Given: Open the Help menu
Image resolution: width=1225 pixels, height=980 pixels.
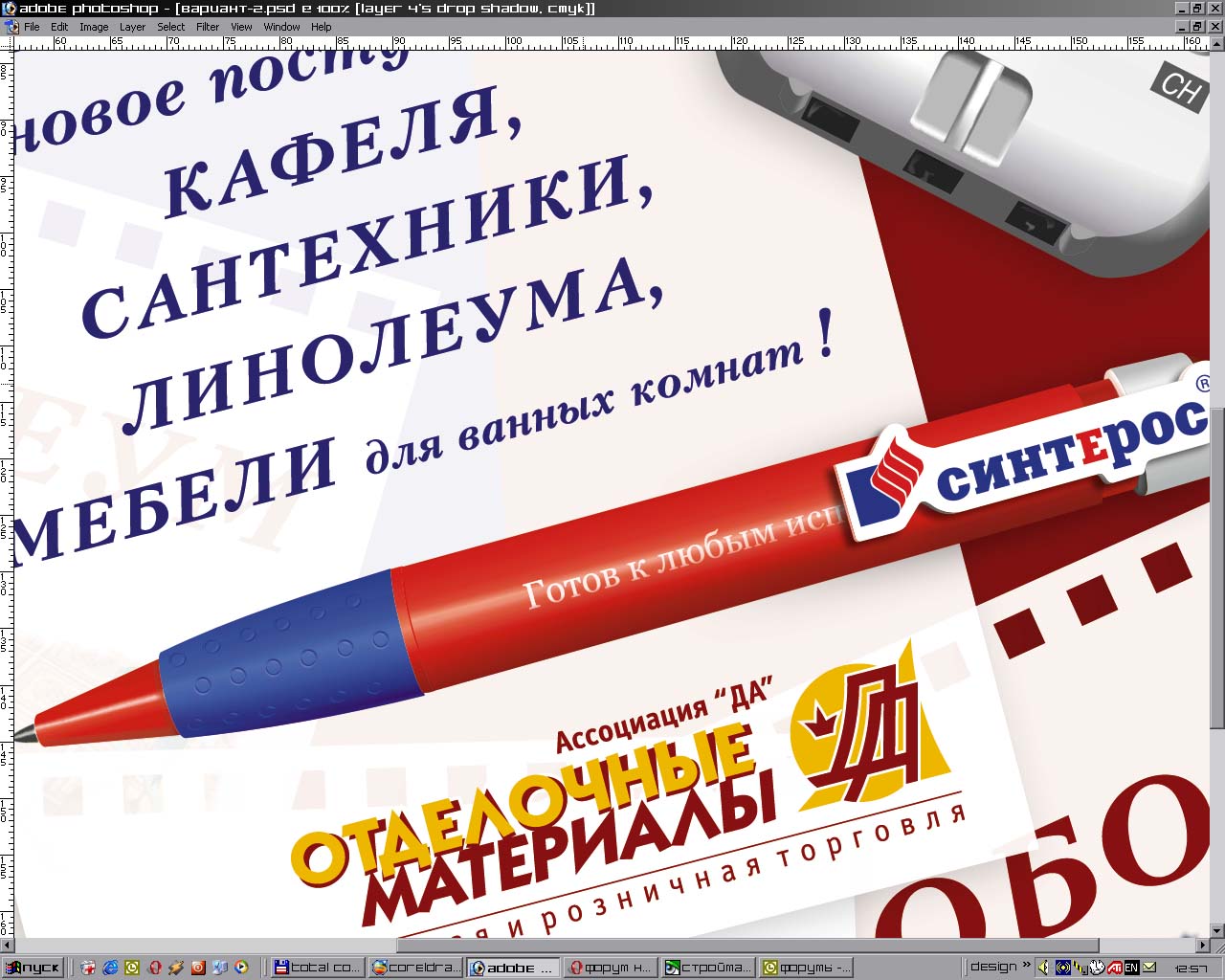Looking at the screenshot, I should pos(322,27).
